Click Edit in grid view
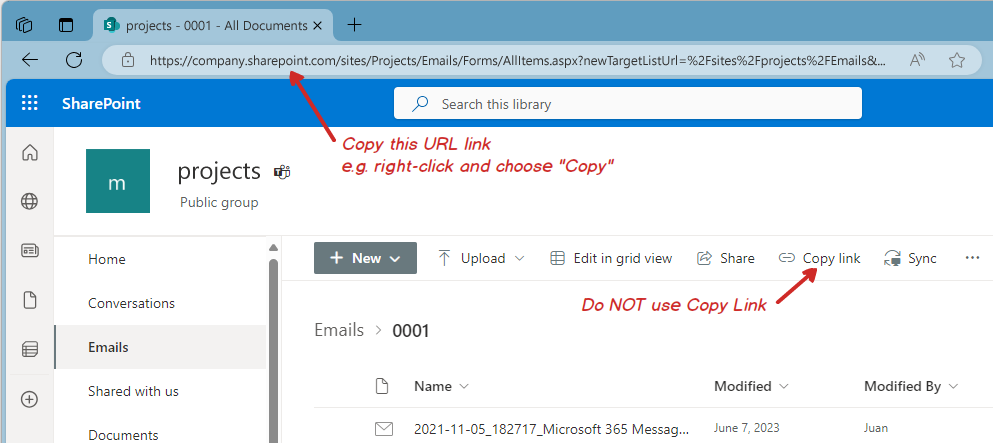Screen dimensions: 993x443 (x=611, y=258)
